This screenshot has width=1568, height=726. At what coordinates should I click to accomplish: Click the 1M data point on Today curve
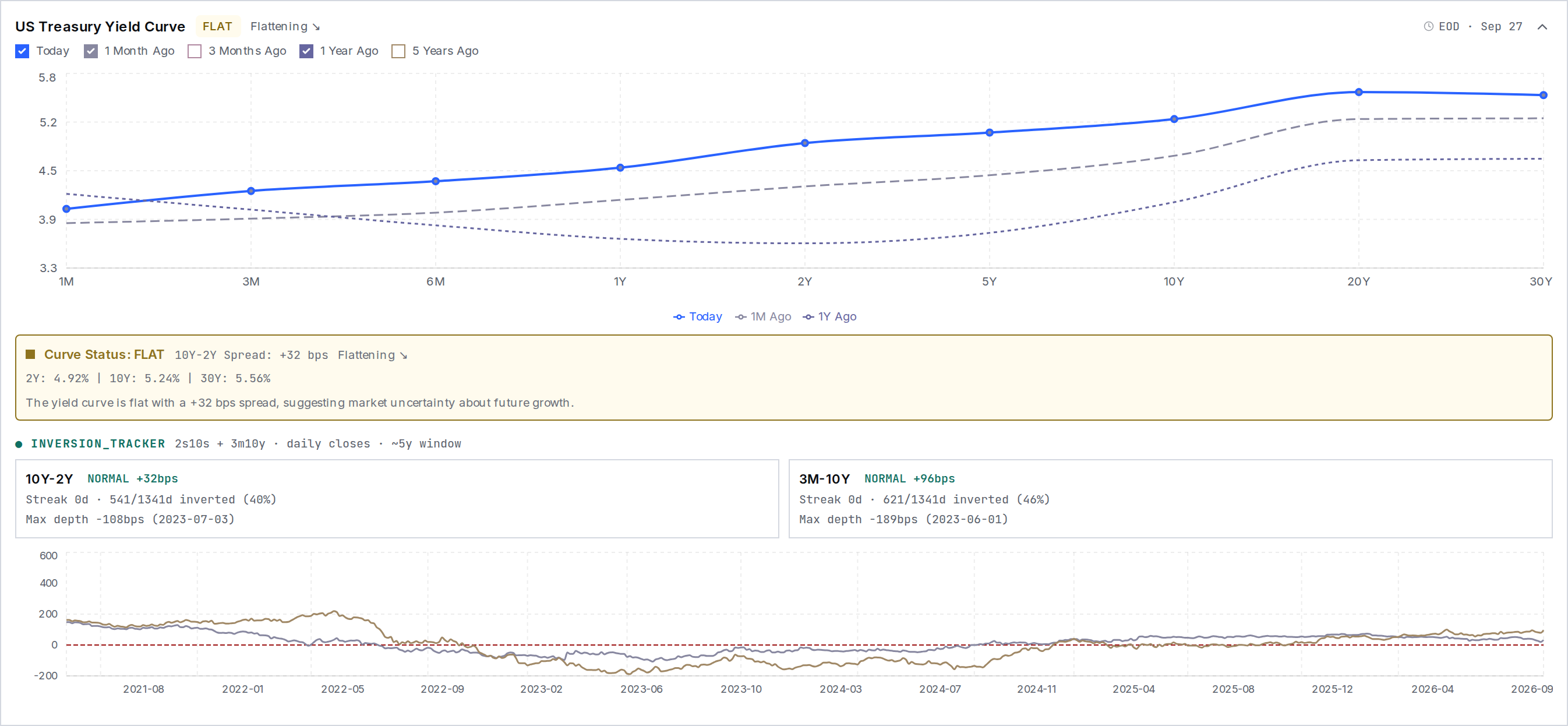pyautogui.click(x=66, y=209)
